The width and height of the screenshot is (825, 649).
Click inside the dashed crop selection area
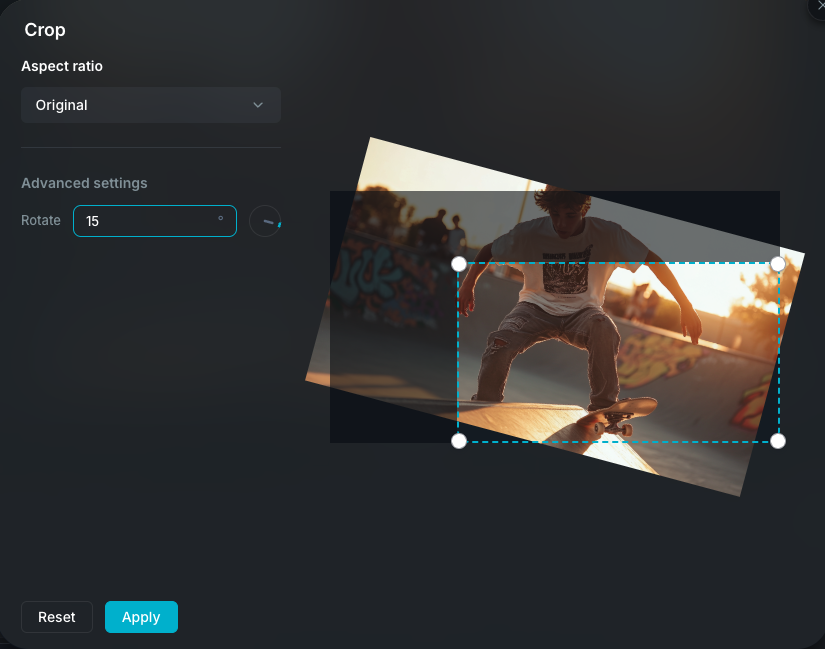pyautogui.click(x=618, y=350)
